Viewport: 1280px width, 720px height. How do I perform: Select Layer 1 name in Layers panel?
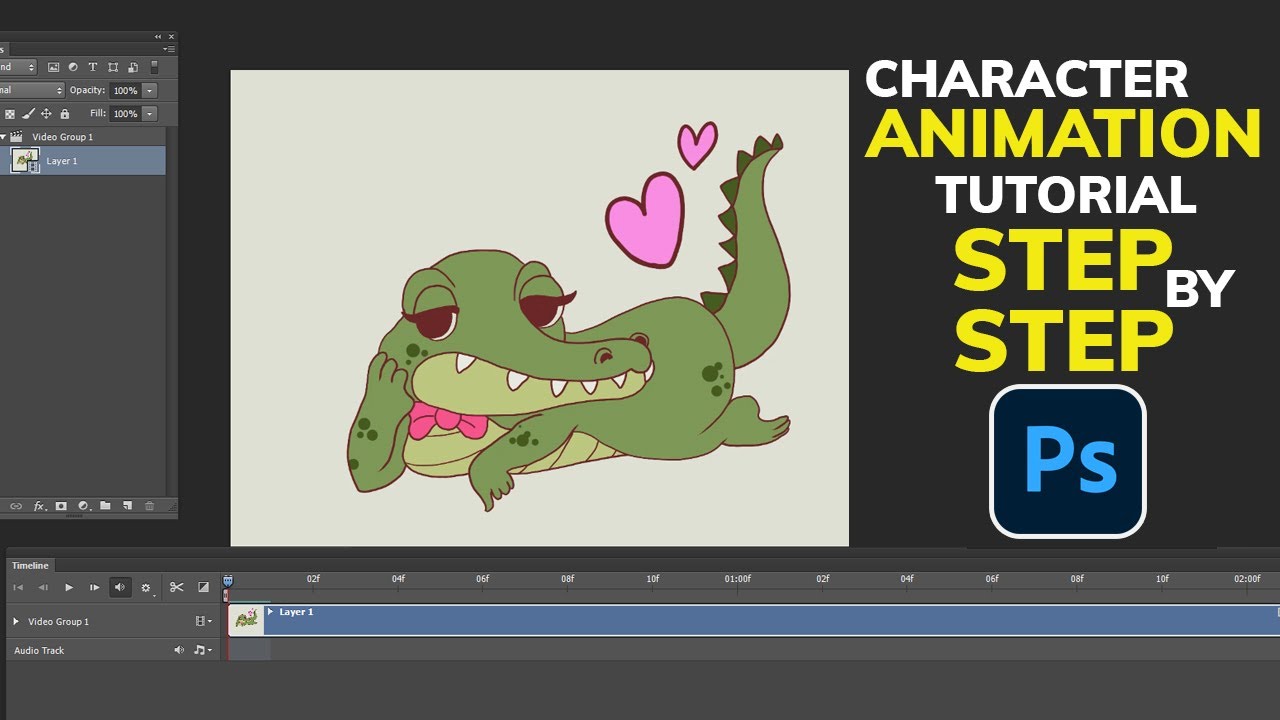pos(62,161)
